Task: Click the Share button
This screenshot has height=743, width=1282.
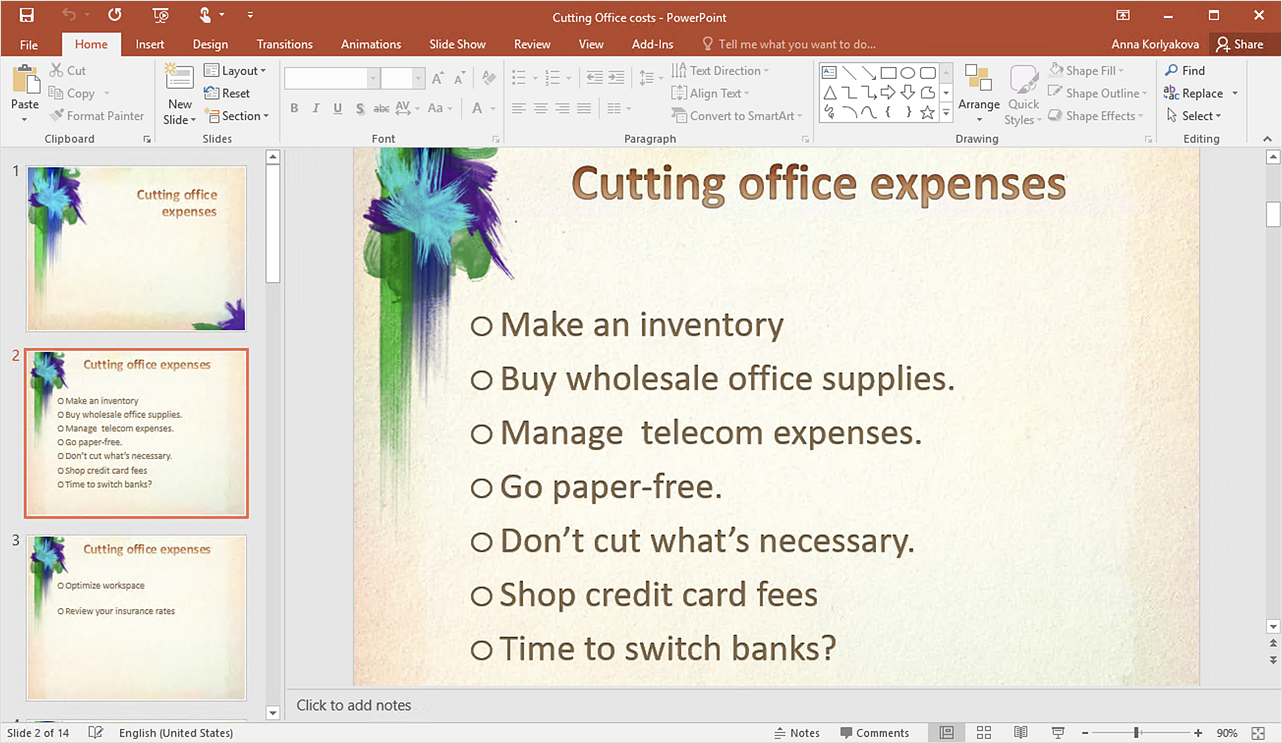Action: 1239,44
